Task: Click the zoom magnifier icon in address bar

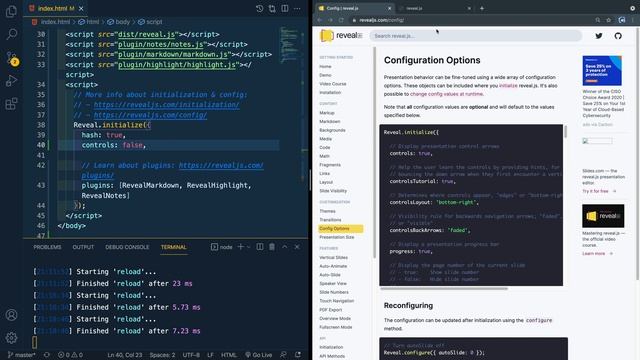Action: (x=598, y=20)
